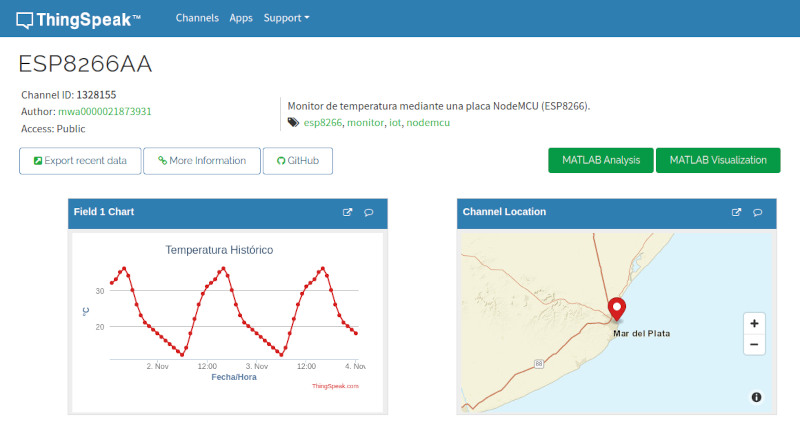Open author mwa0000021873931 profile link

pyautogui.click(x=105, y=111)
